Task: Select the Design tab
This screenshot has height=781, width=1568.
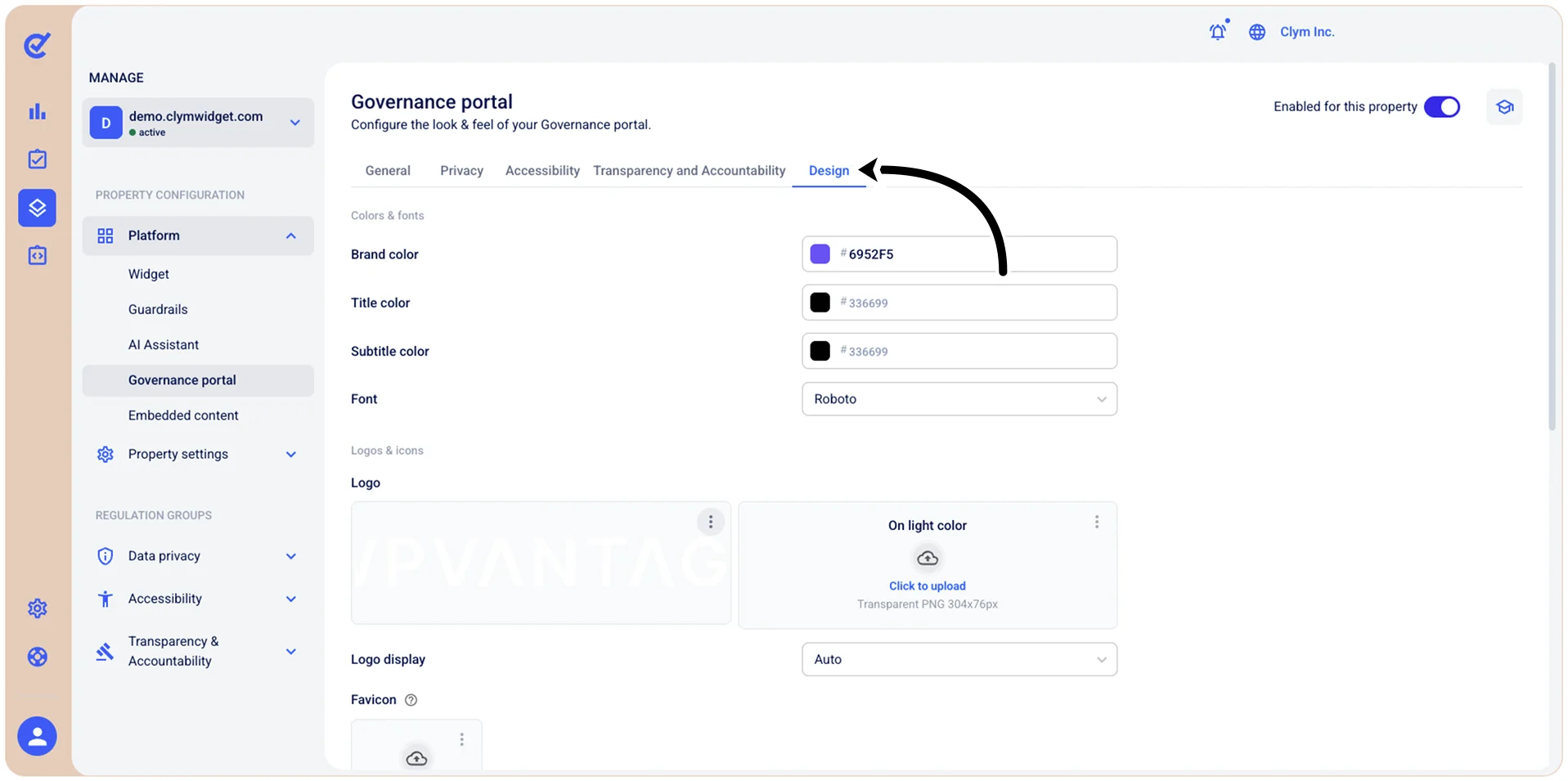Action: coord(829,171)
